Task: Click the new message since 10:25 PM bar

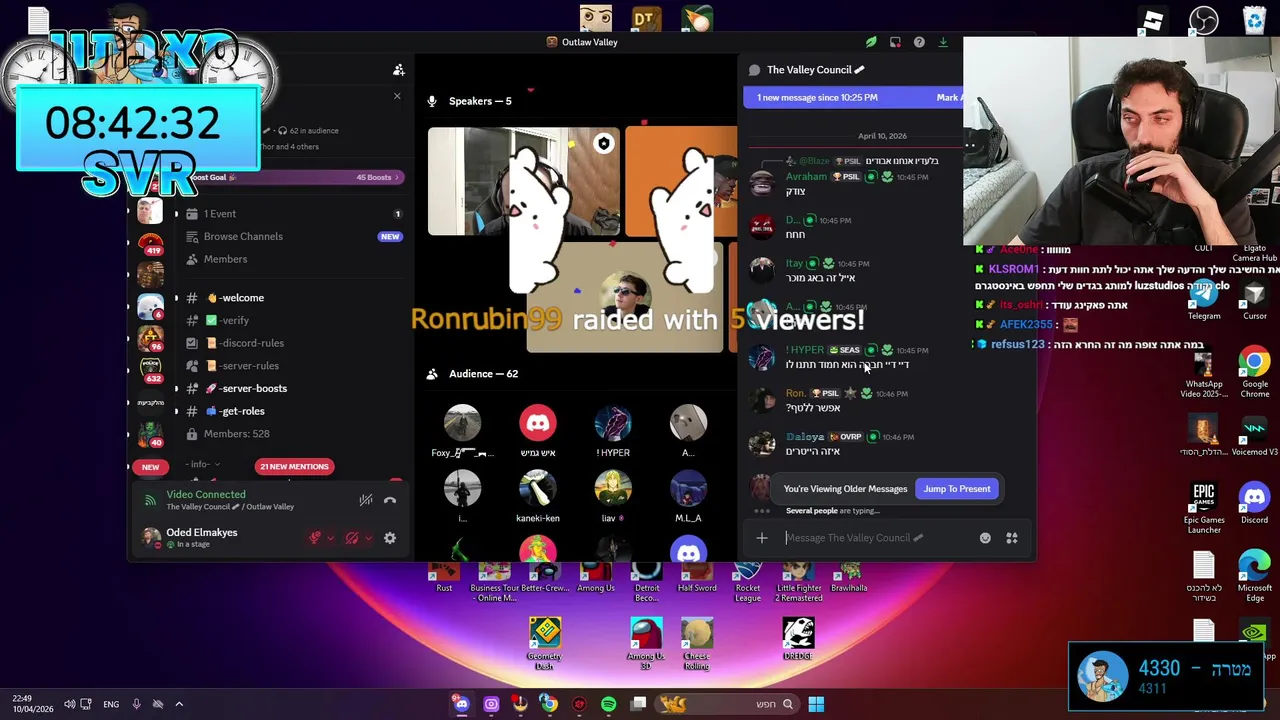Action: click(852, 97)
